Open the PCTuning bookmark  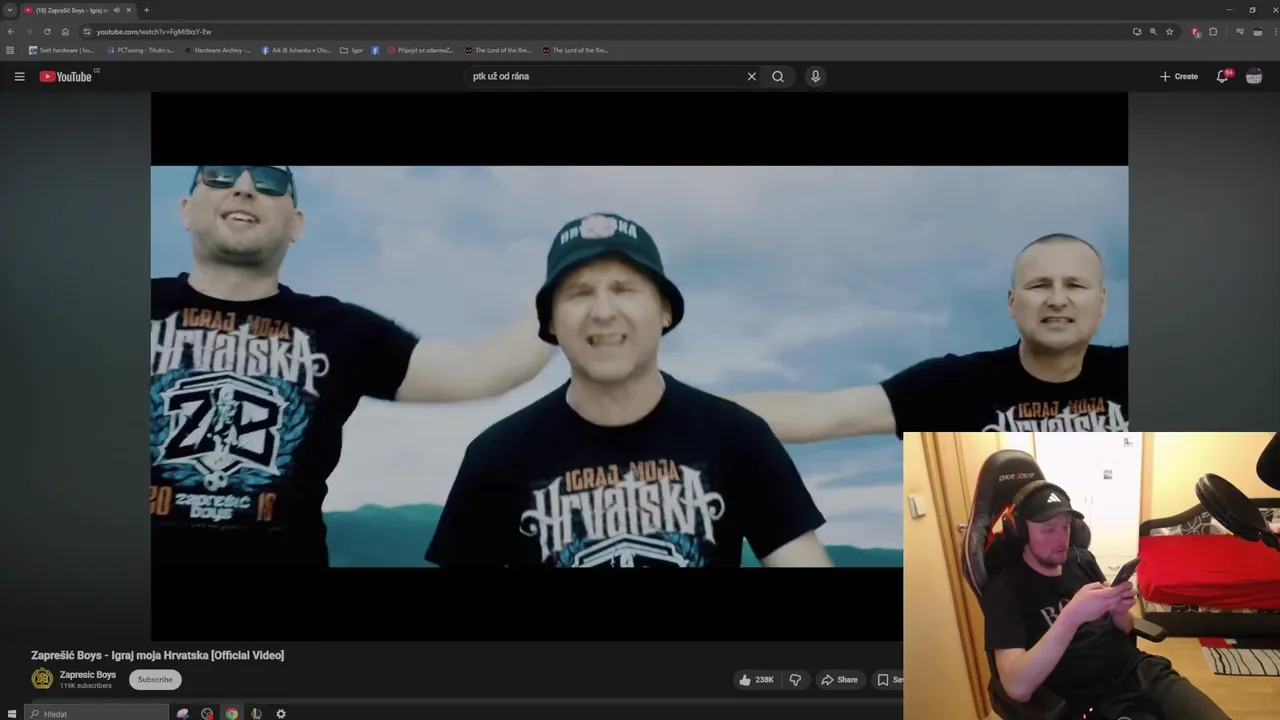click(140, 50)
